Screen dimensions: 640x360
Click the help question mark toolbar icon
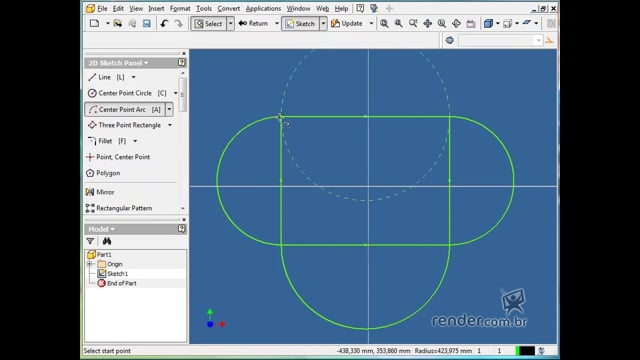pos(360,8)
